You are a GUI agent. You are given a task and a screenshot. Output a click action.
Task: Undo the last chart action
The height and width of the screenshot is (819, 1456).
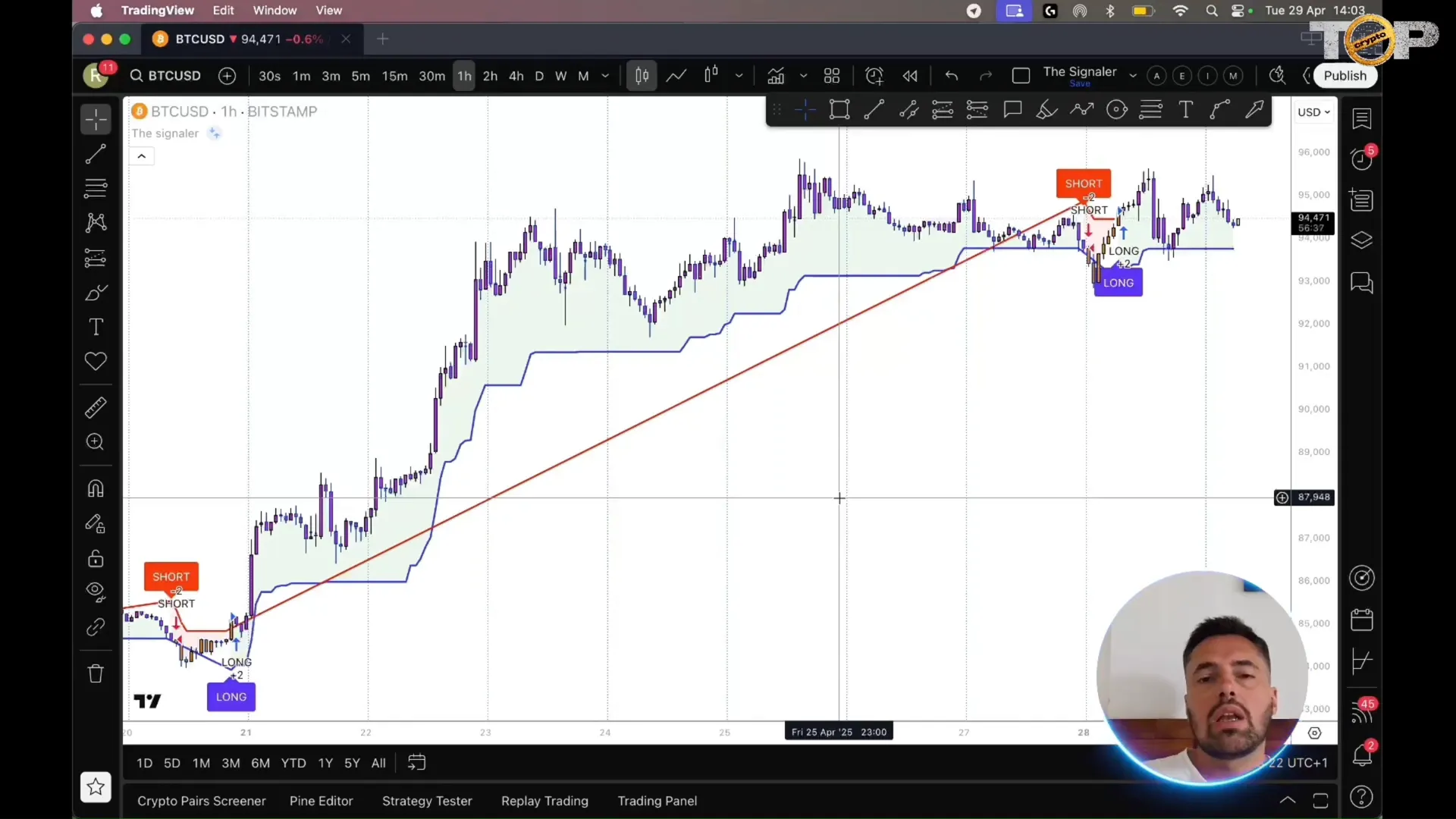[x=952, y=76]
